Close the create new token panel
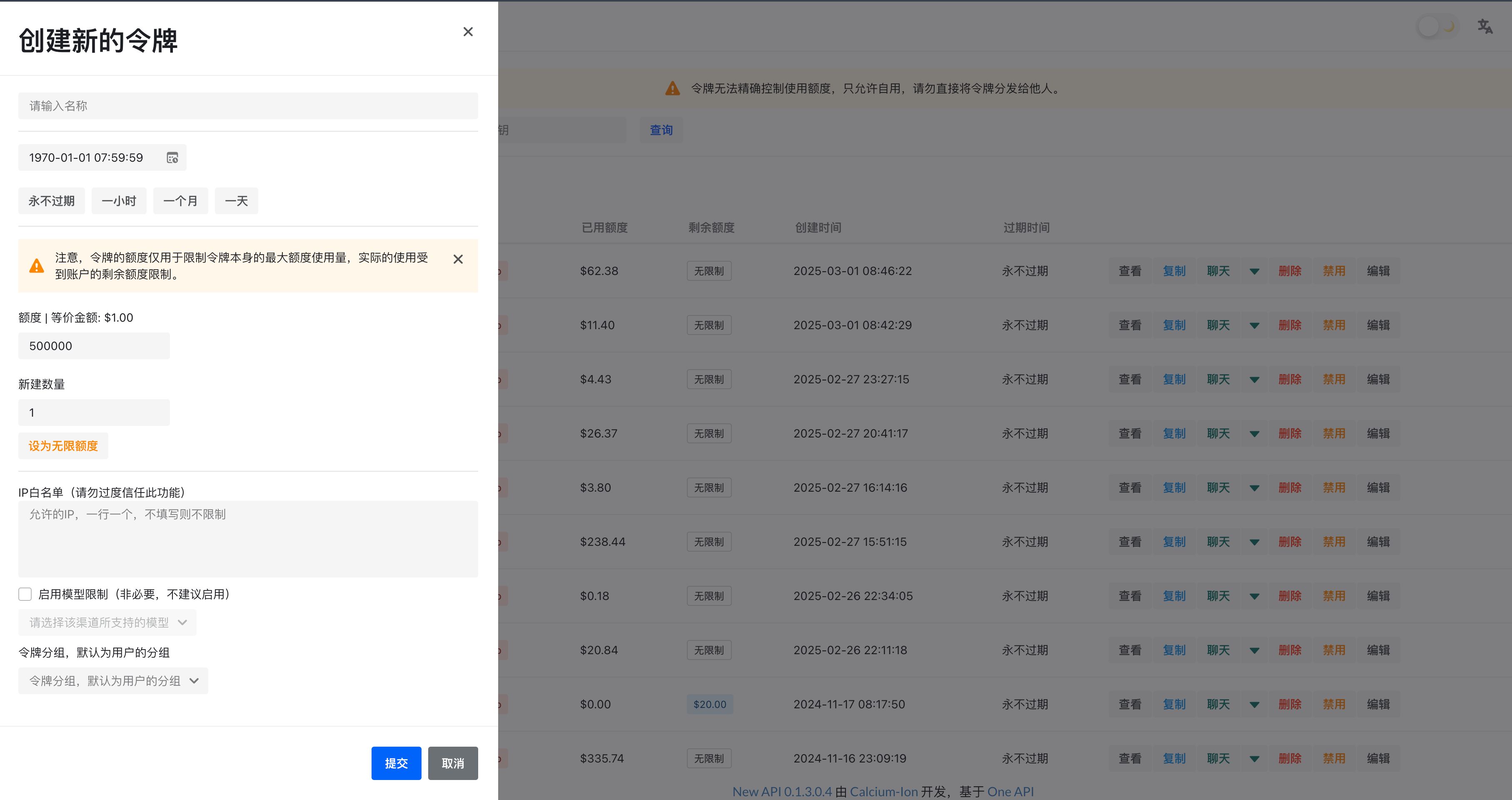The width and height of the screenshot is (1512, 800). click(468, 32)
